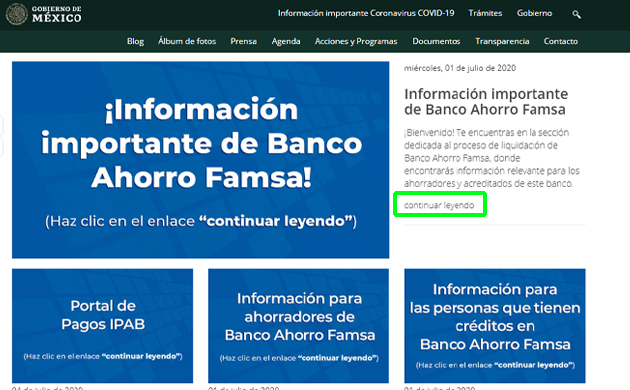Image resolution: width=630 pixels, height=390 pixels.
Task: Select the Prensa menu item
Action: [243, 41]
